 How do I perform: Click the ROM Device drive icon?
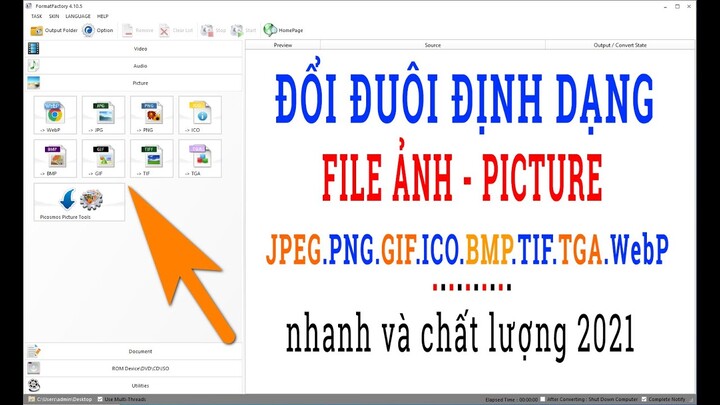34,368
